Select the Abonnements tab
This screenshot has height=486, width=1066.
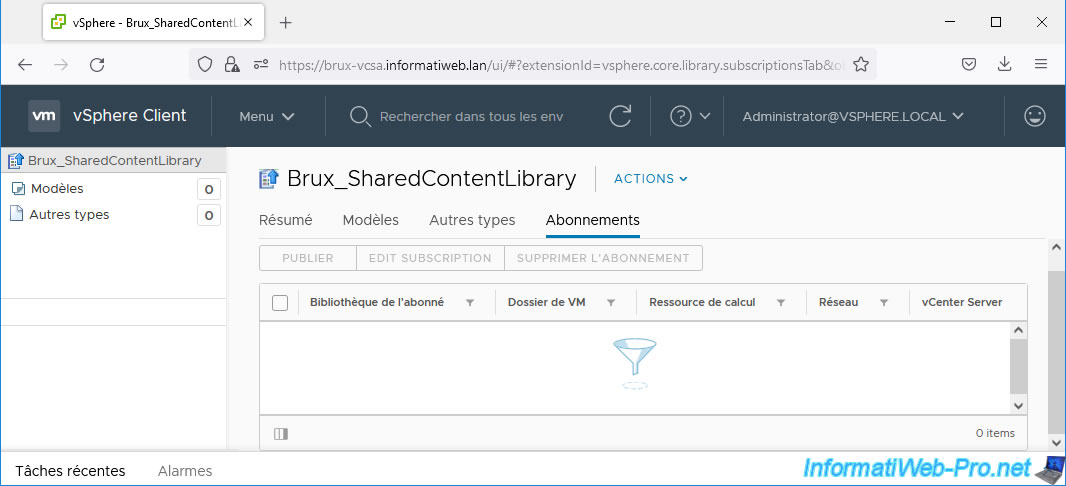click(x=593, y=220)
